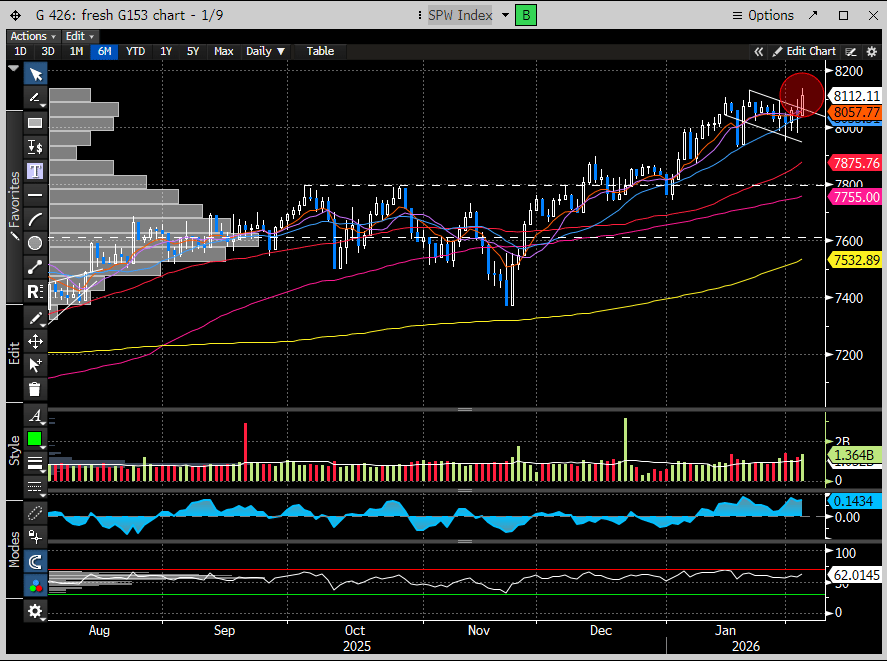
Task: Open the dashed line style tool
Action: coord(35,487)
